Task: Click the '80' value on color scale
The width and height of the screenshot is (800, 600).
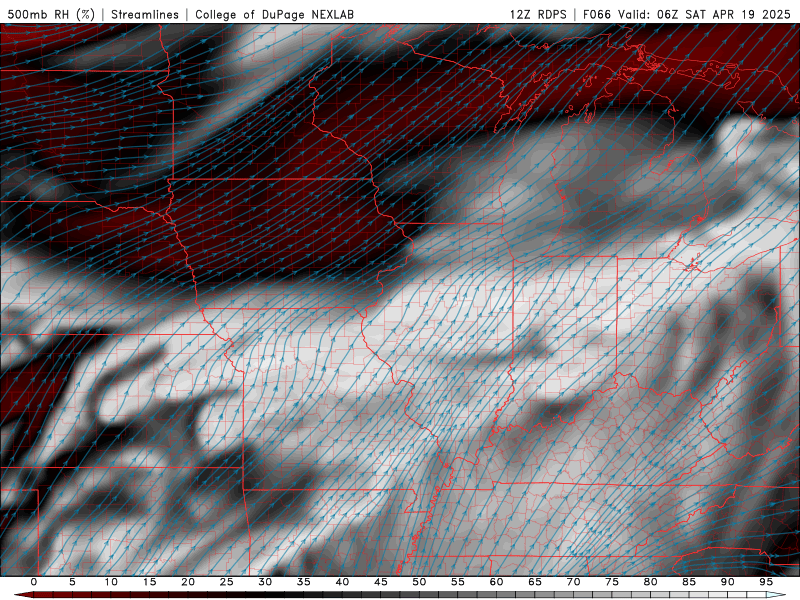Action: [650, 582]
